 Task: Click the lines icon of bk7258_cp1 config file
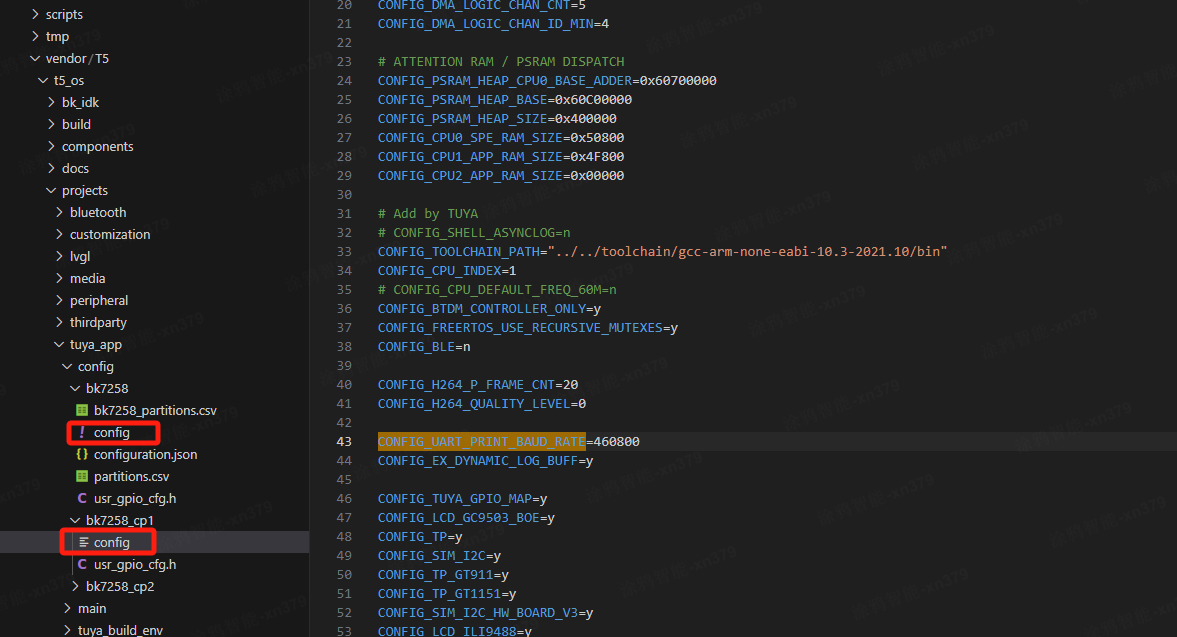pyautogui.click(x=84, y=543)
